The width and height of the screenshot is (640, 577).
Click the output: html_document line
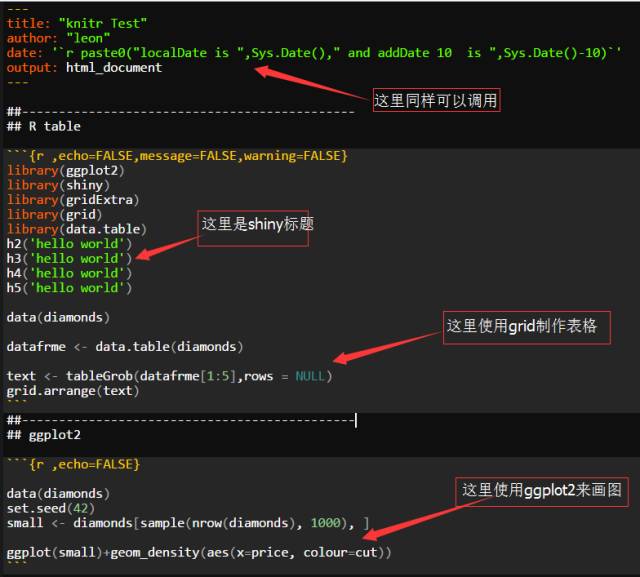pos(84,68)
